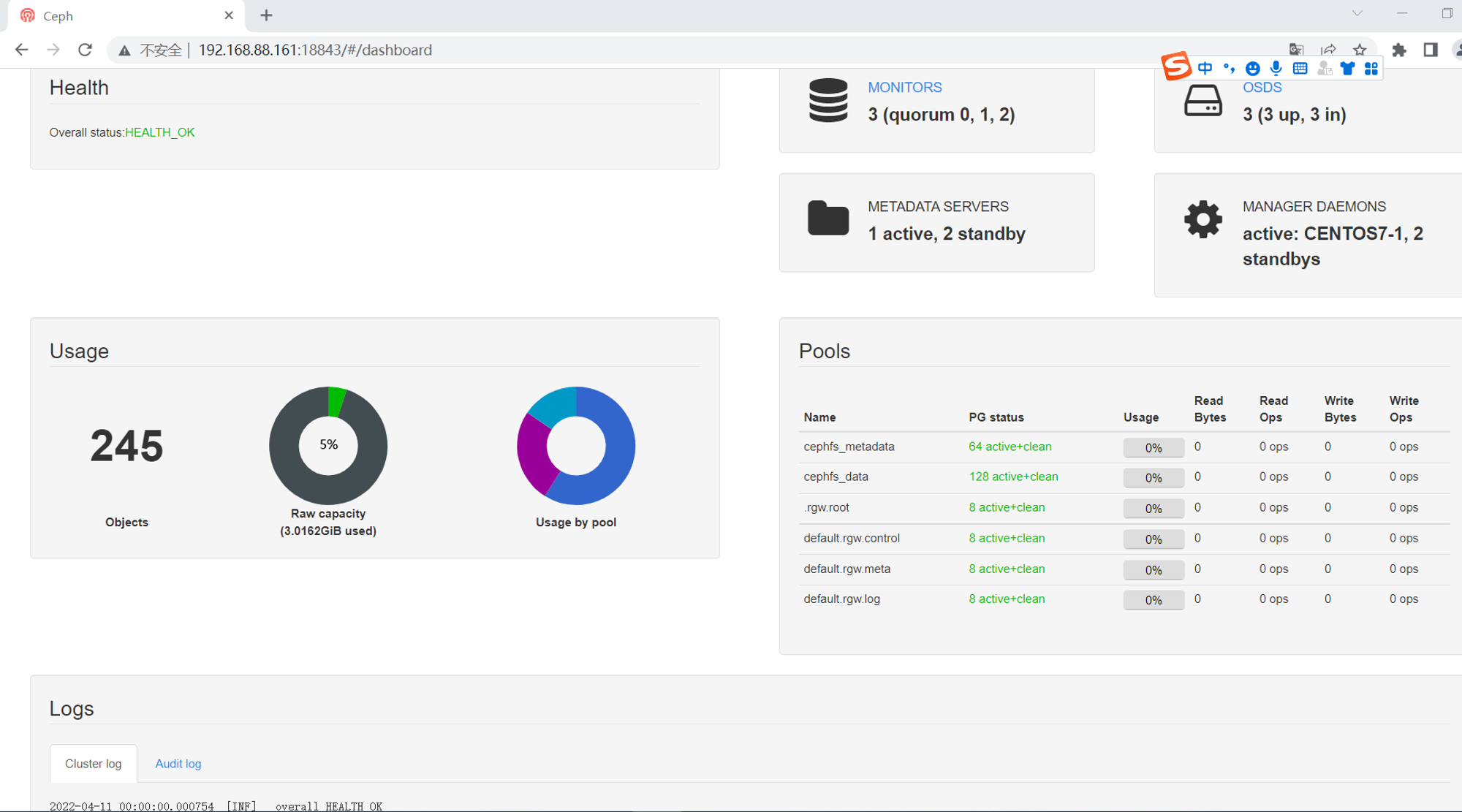
Task: Click the cephfs_data pool name
Action: 836,477
